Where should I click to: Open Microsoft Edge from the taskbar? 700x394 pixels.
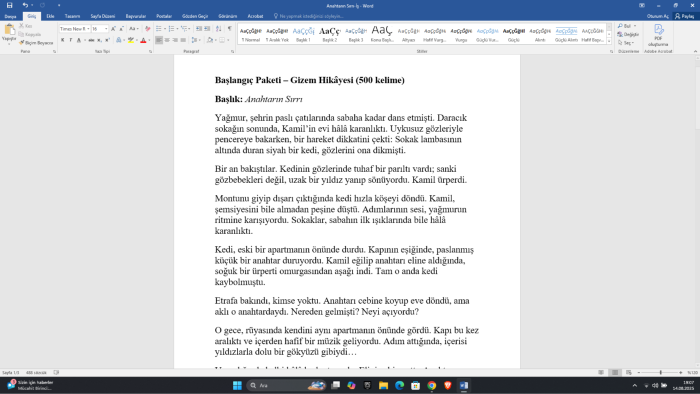(399, 386)
